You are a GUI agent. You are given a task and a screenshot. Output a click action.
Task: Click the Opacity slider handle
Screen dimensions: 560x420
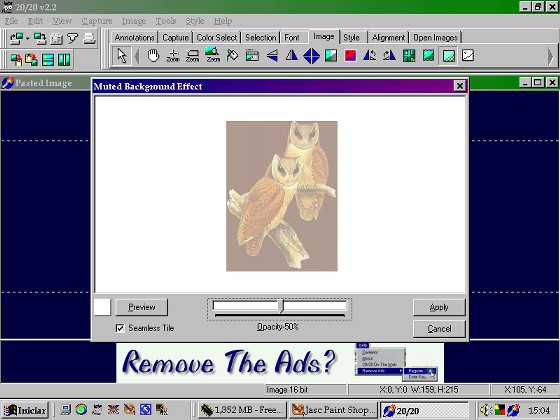pos(281,306)
